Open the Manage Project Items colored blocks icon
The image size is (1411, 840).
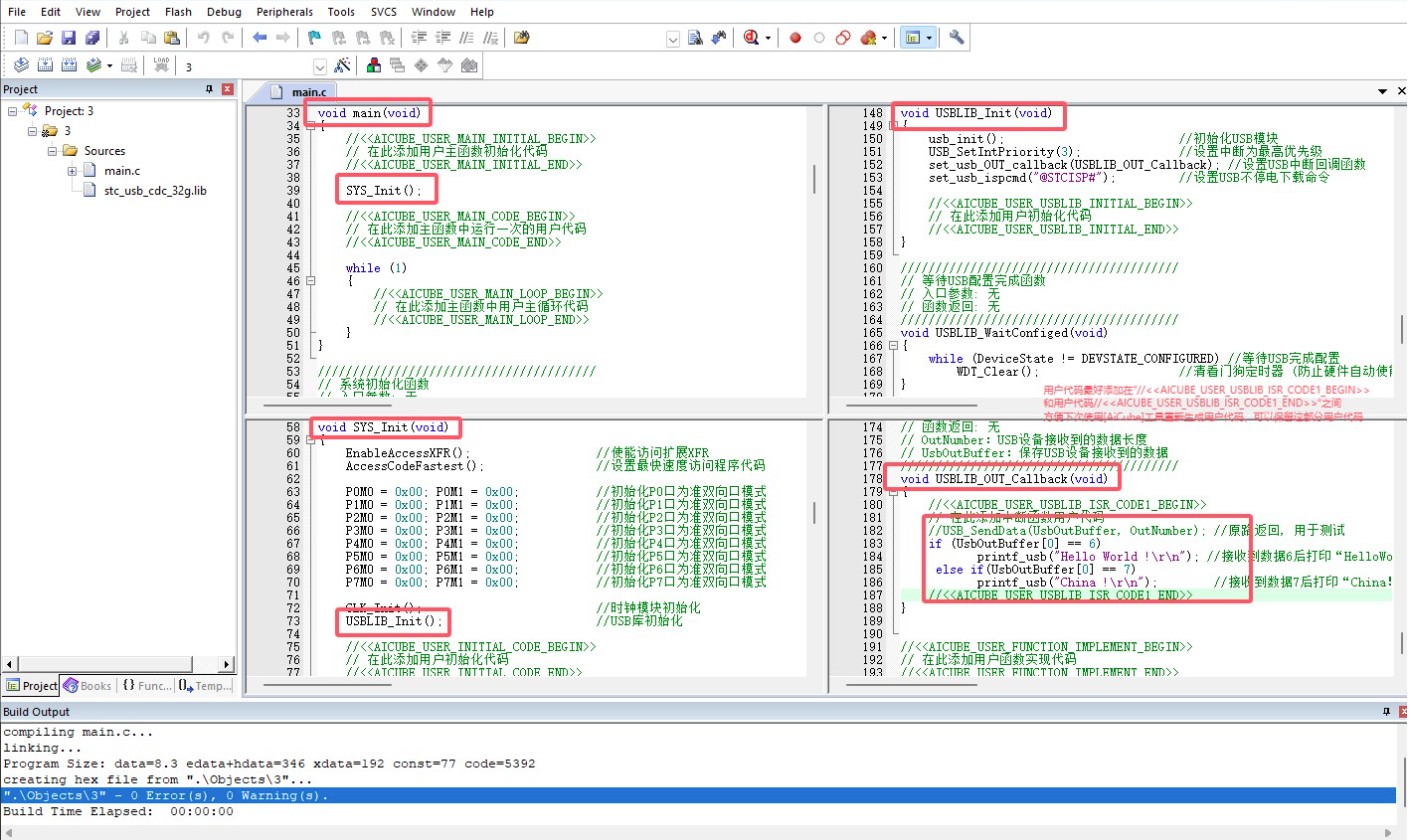tap(373, 66)
